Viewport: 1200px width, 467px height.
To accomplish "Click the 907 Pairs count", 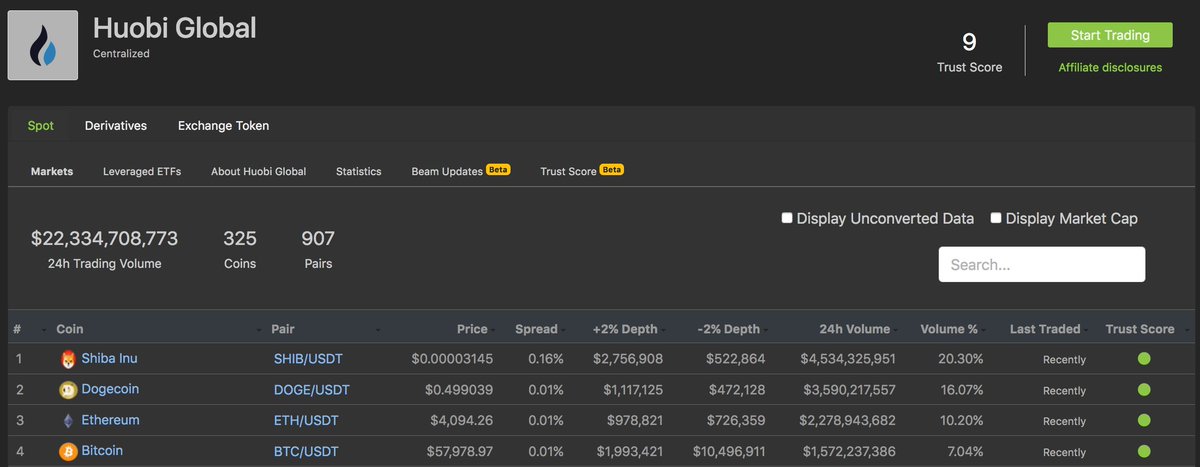I will pos(318,239).
